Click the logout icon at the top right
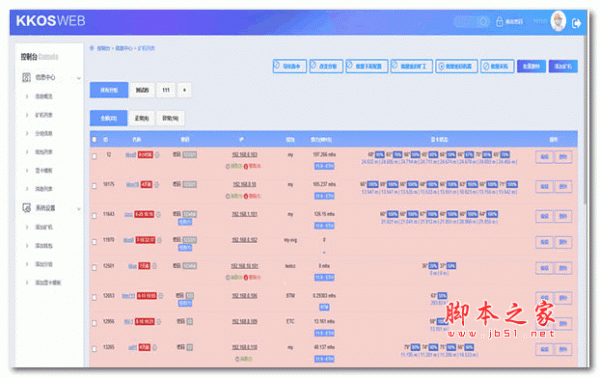The width and height of the screenshot is (600, 378). pyautogui.click(x=576, y=23)
